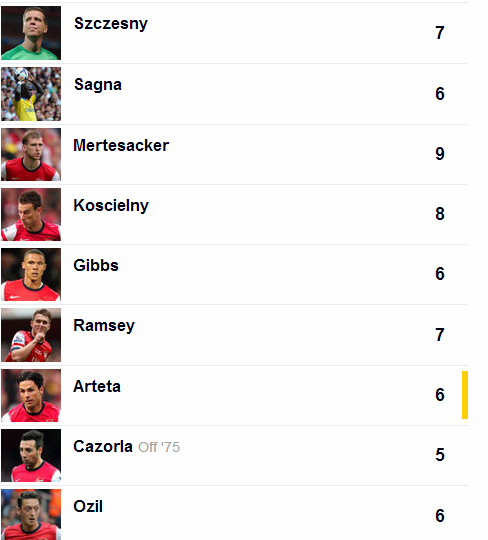Viewport: 488px width, 540px height.
Task: Click the Ramsey name link
Action: [x=104, y=326]
